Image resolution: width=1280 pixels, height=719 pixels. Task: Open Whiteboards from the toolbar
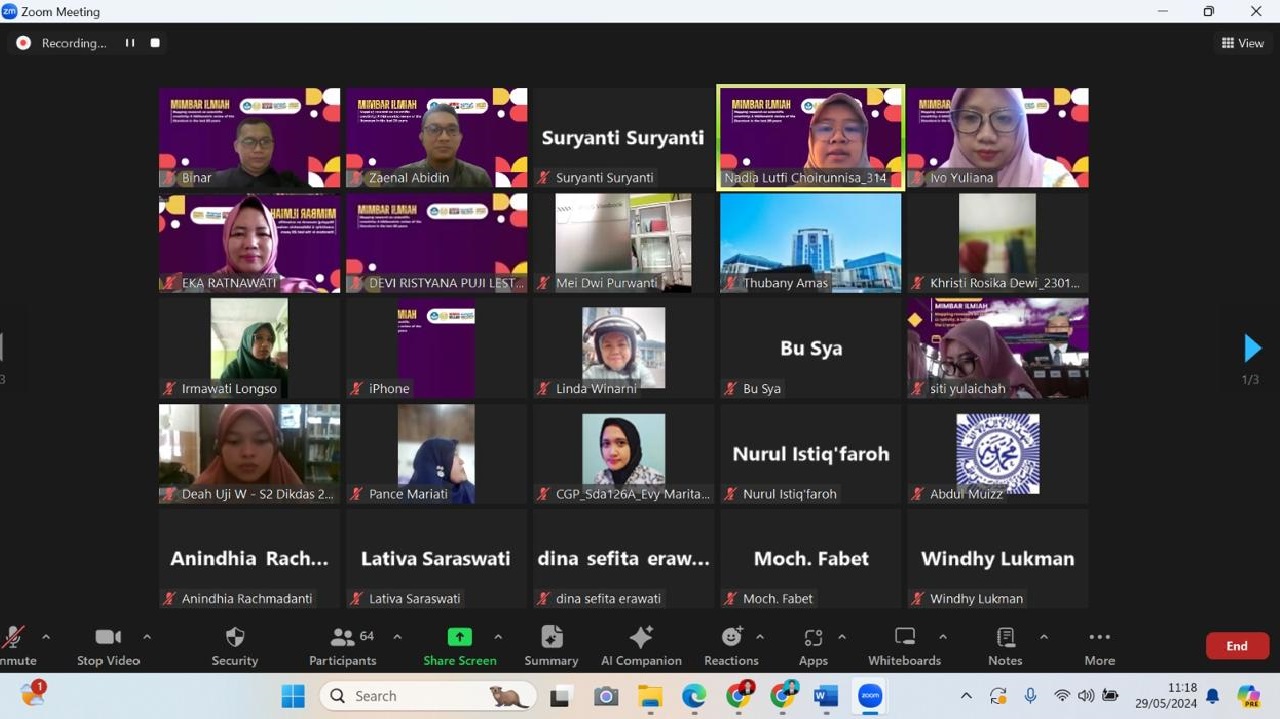click(x=904, y=638)
